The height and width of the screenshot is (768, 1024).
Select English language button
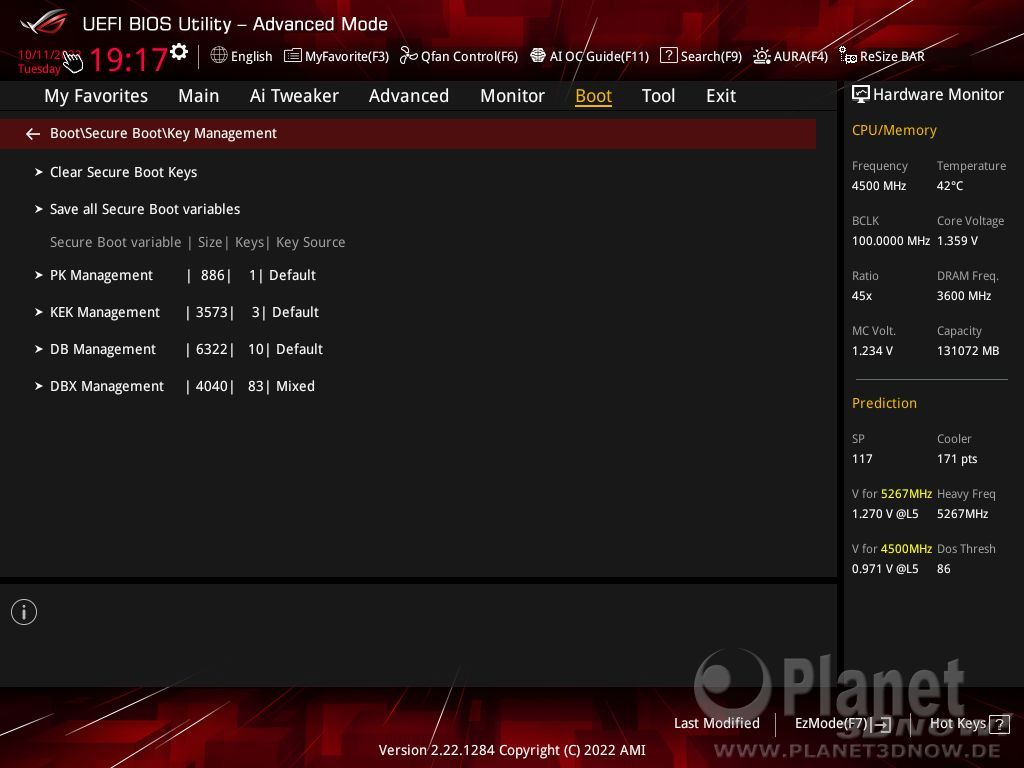coord(242,56)
